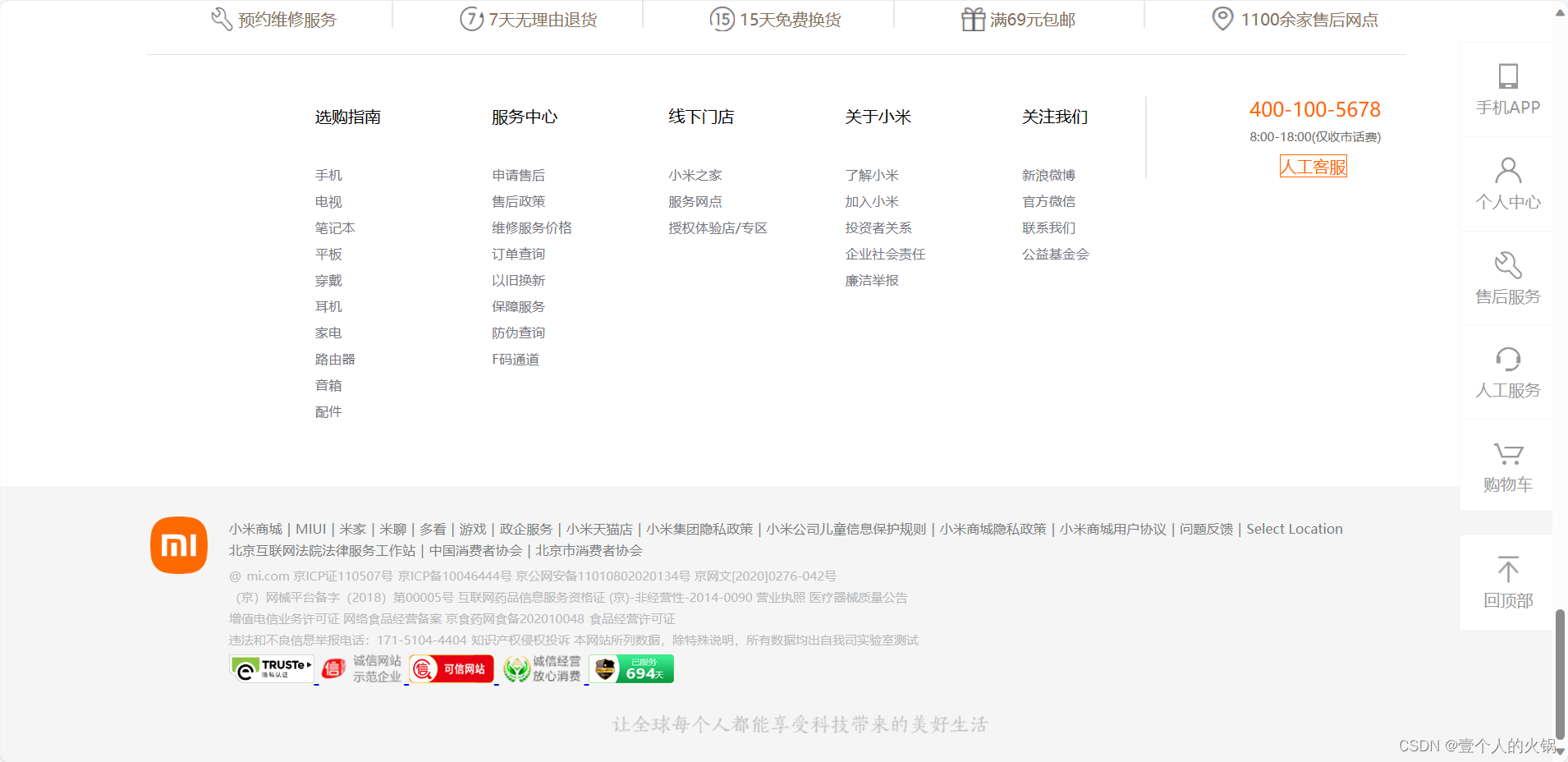This screenshot has width=1568, height=762.
Task: Open the 廉洁举报 link
Action: click(872, 280)
